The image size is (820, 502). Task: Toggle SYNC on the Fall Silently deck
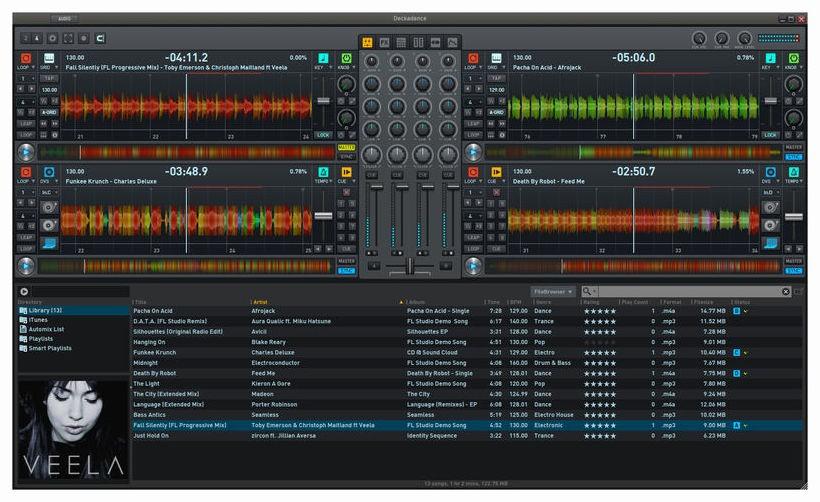coord(346,156)
